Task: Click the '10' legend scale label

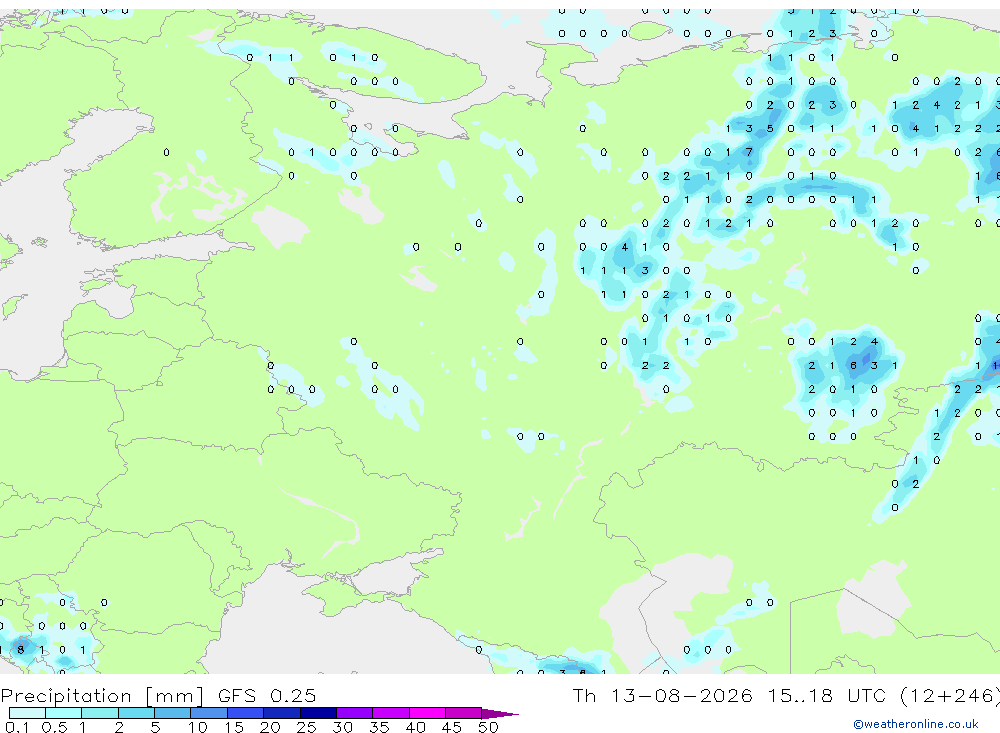Action: click(198, 727)
